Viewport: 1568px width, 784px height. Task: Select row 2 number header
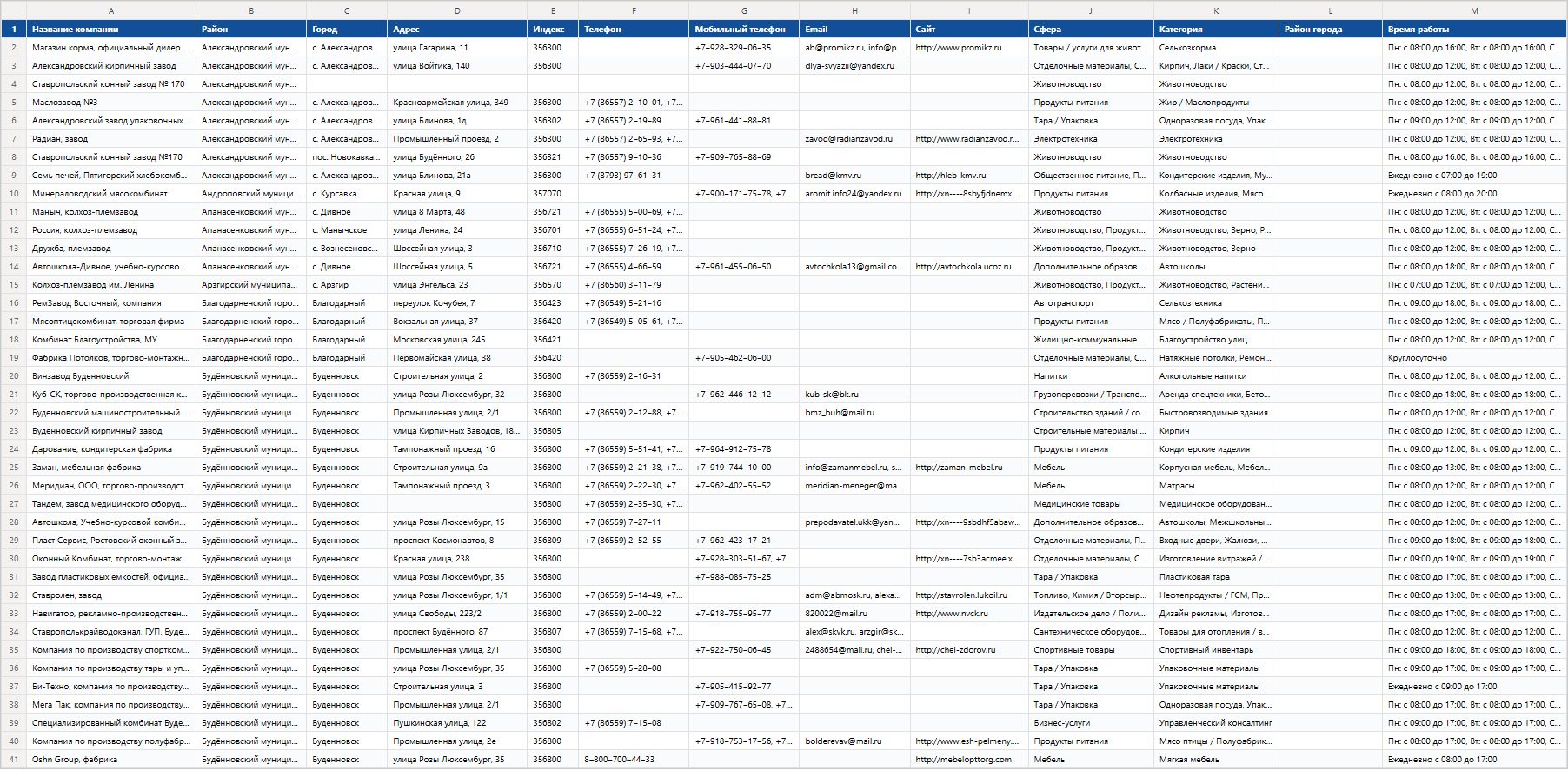14,47
